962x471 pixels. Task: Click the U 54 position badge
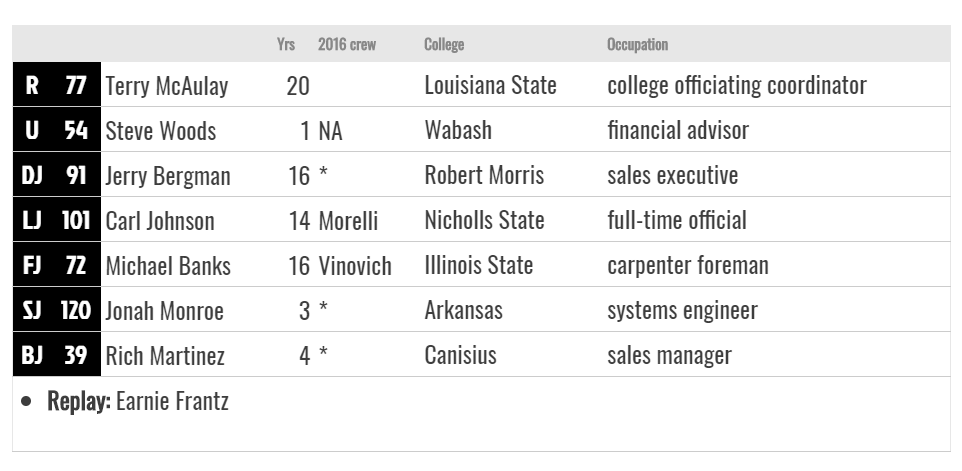click(x=56, y=129)
